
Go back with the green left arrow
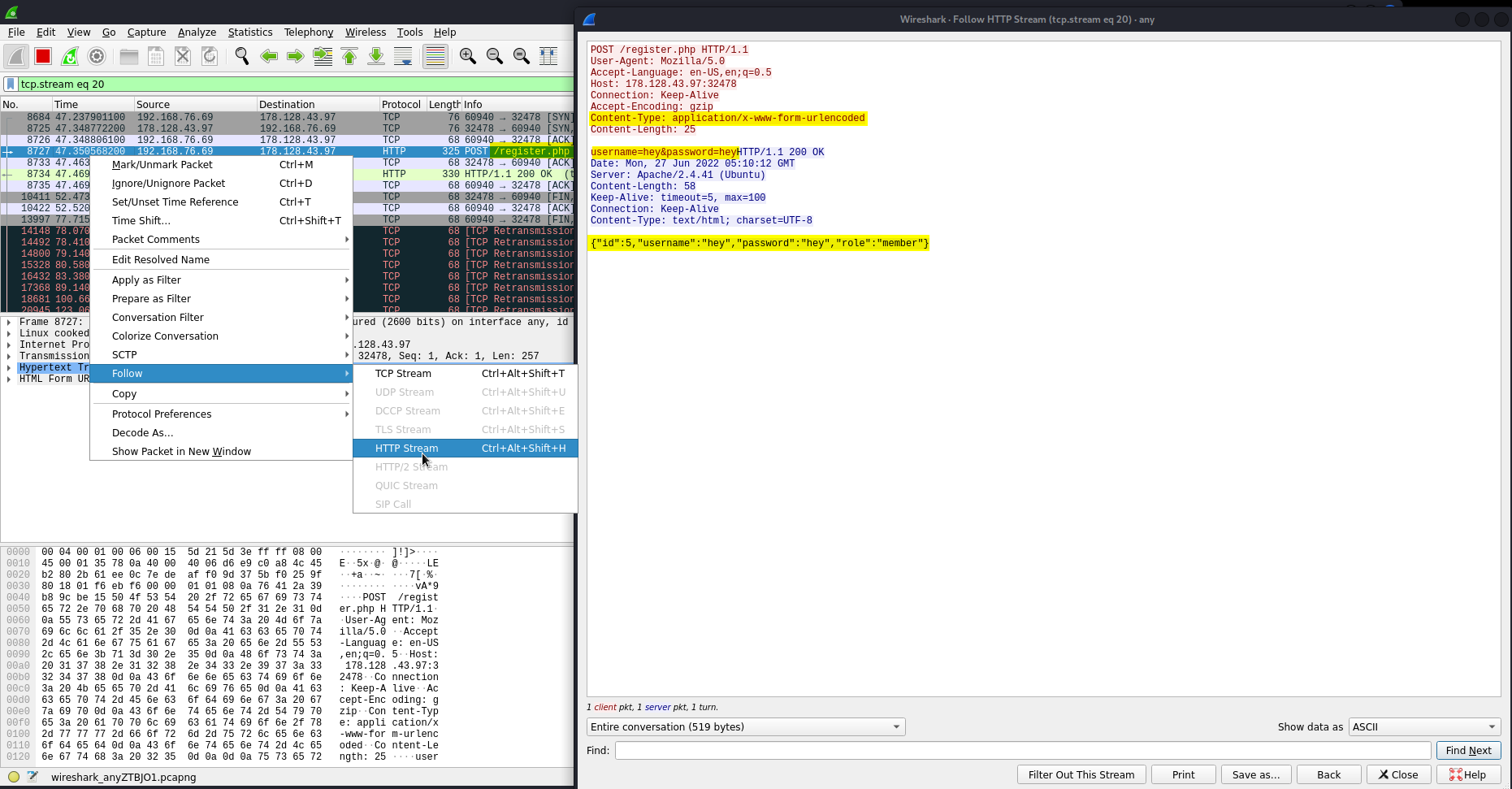[269, 56]
